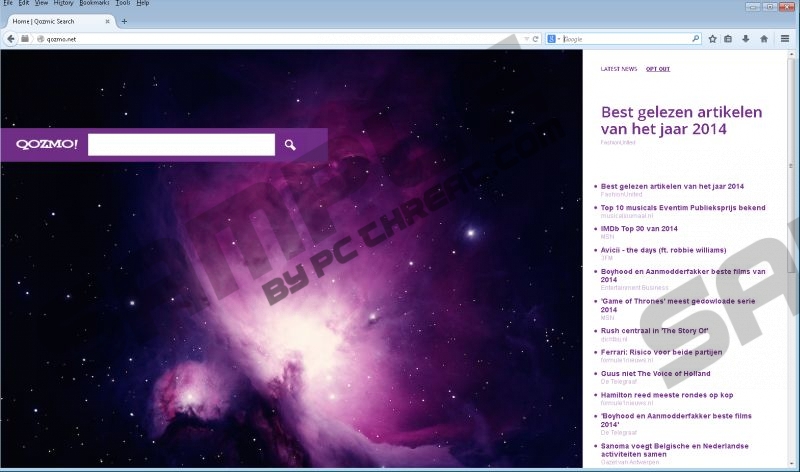Reload the page with the refresh icon

point(536,39)
